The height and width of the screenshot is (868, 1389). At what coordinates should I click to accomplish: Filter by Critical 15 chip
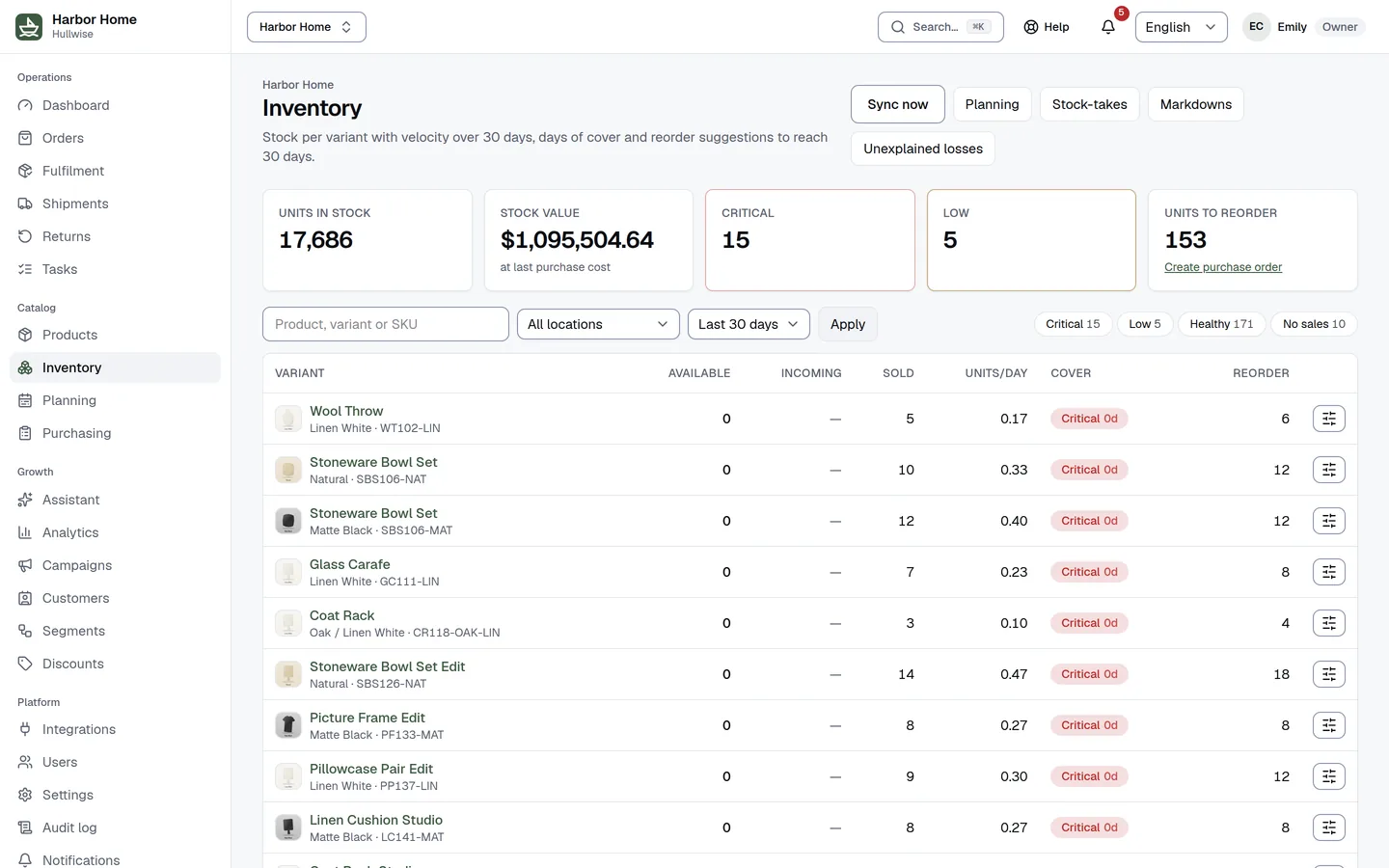(x=1073, y=324)
